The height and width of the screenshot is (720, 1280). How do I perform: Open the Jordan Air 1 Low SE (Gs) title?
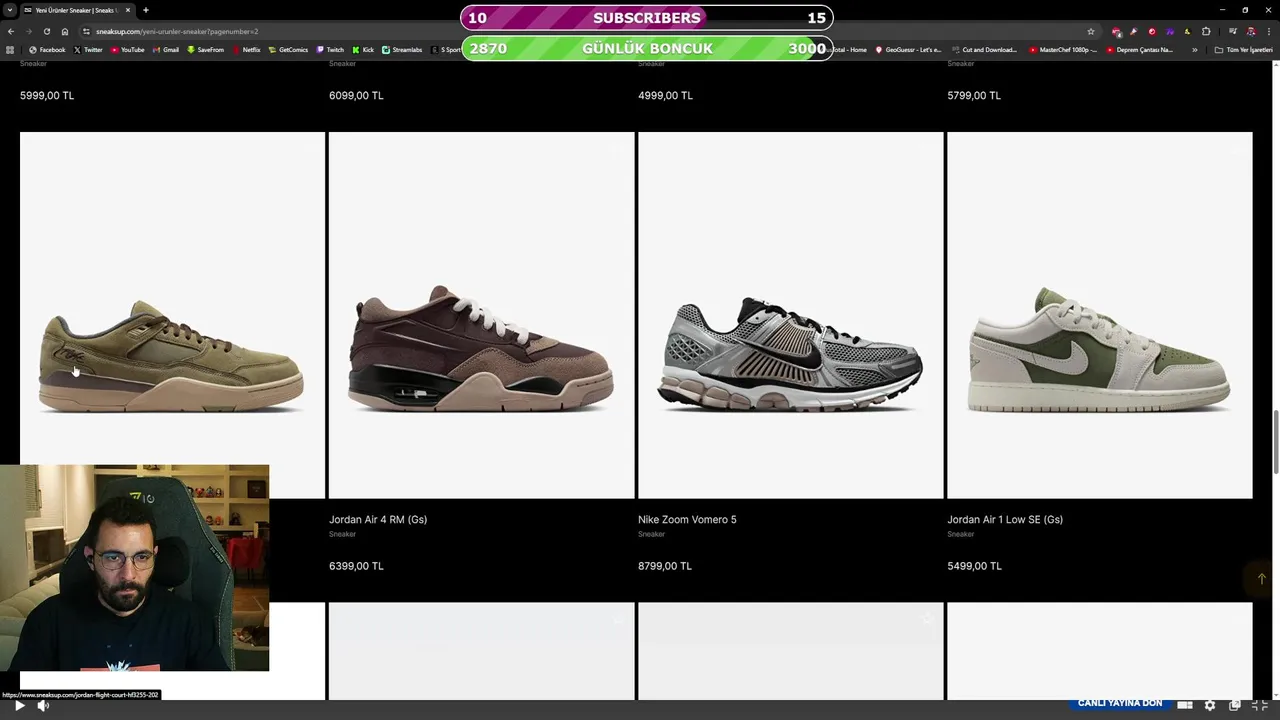(x=1005, y=519)
